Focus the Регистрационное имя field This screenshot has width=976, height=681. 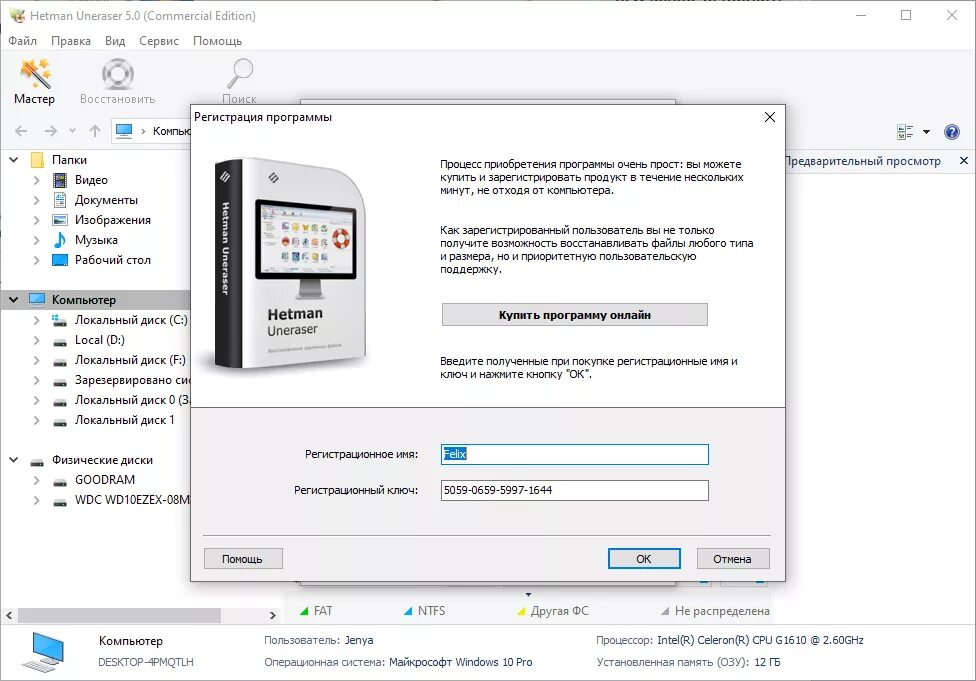point(575,454)
